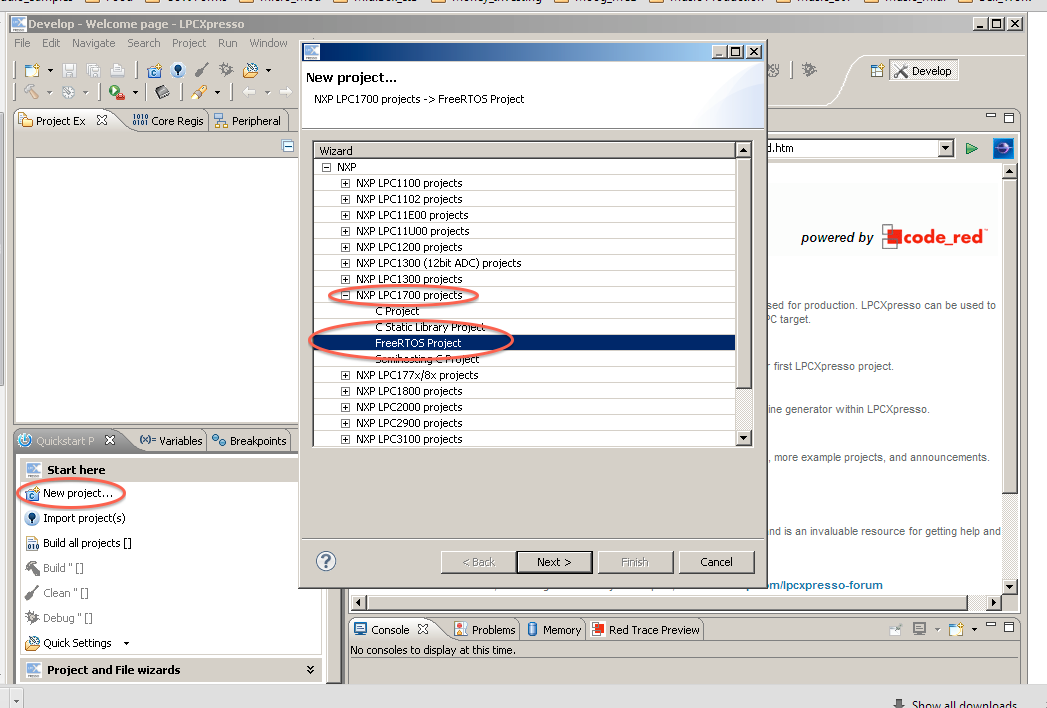Click the Open Perspective icon near Develop
Image resolution: width=1047 pixels, height=708 pixels.
877,70
